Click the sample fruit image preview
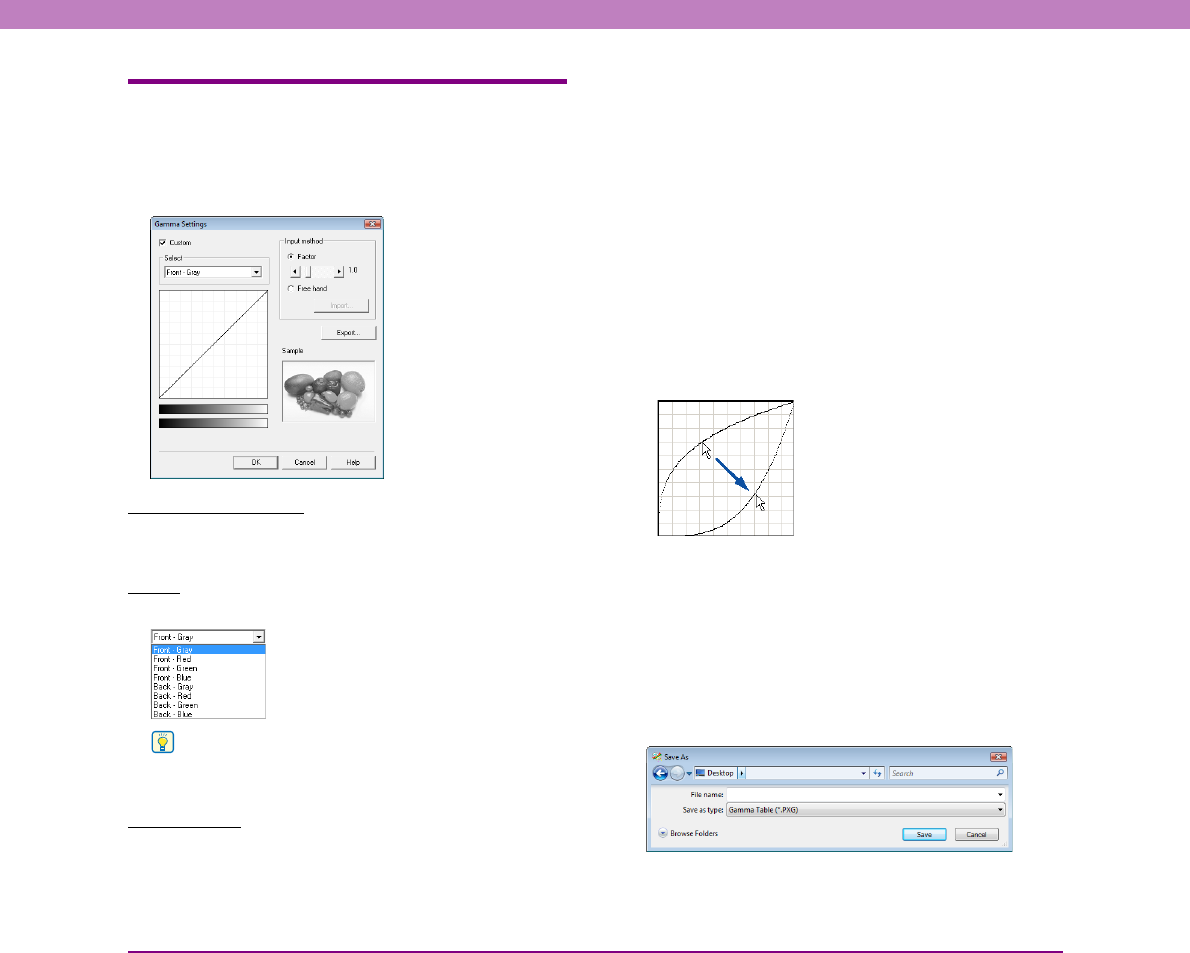Viewport: 1190px width, 953px height. [x=329, y=391]
